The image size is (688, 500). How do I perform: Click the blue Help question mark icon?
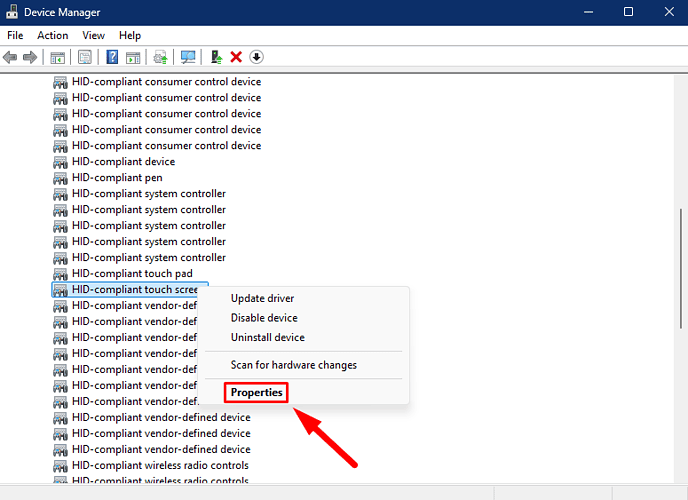(113, 57)
